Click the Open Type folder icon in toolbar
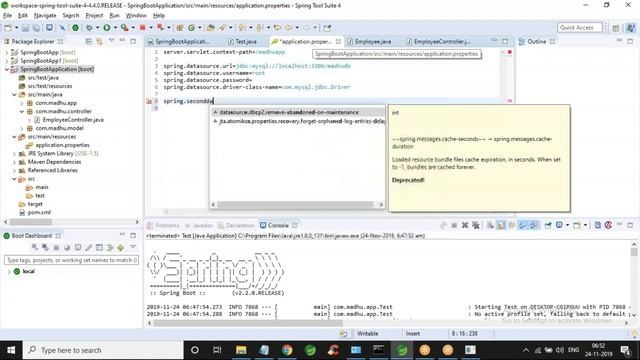Viewport: 640px width, 360px height. 211,28
